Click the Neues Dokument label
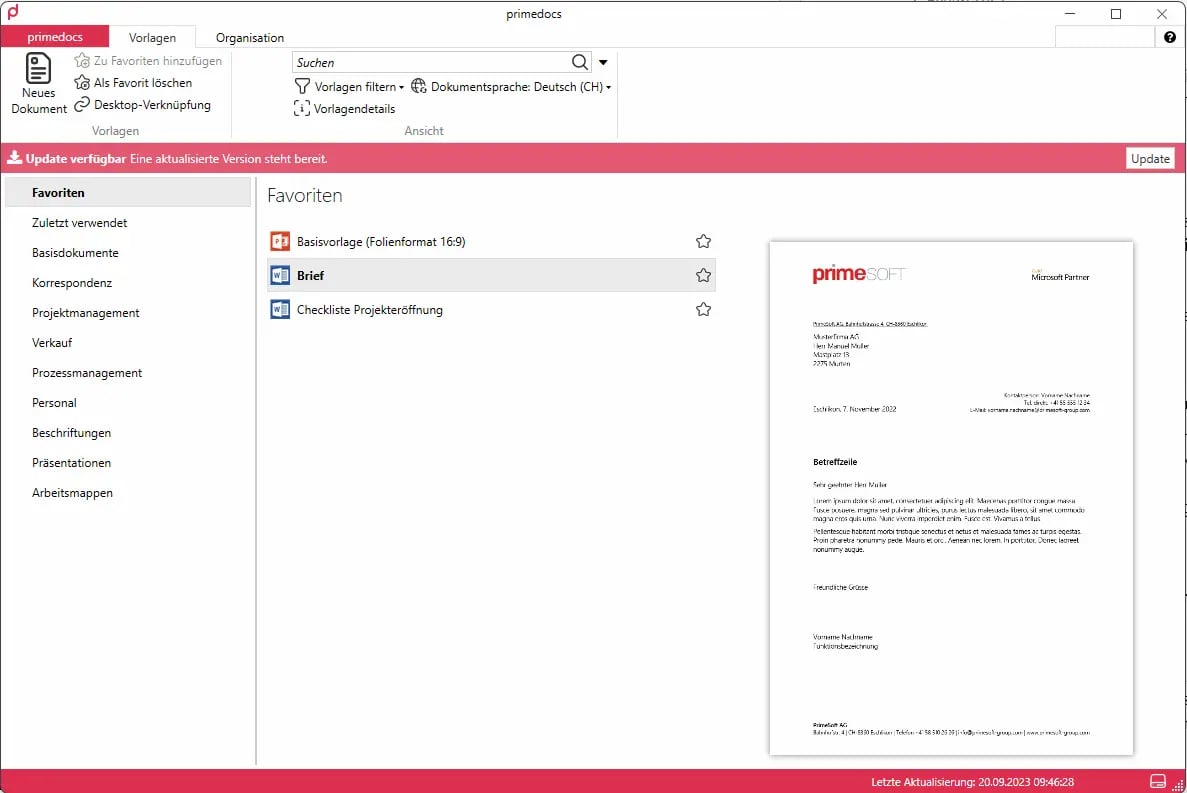The width and height of the screenshot is (1187, 793). point(39,101)
